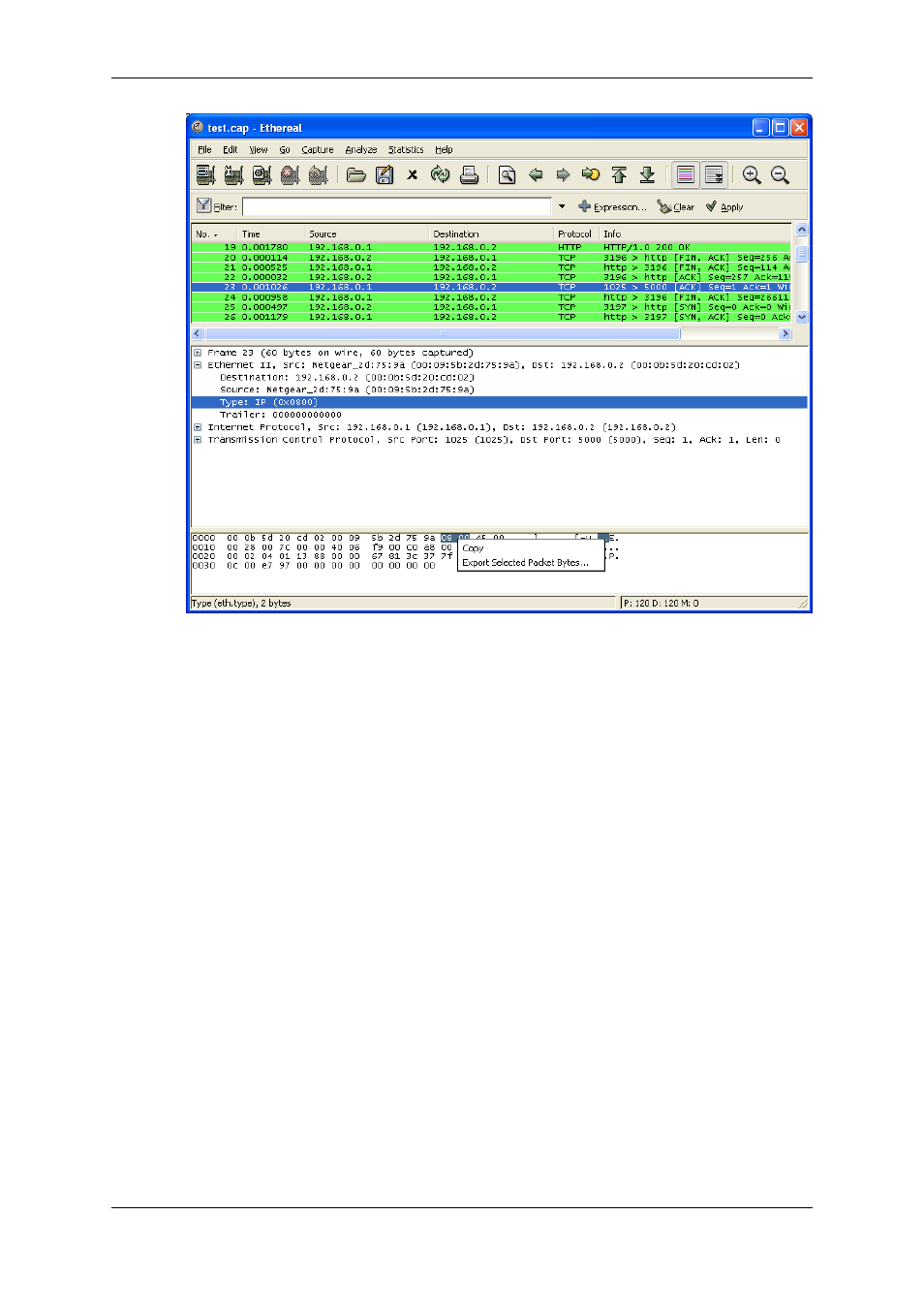Click the packet list horizontal scrollbar thumb
The image size is (924, 1309).
pos(443,333)
